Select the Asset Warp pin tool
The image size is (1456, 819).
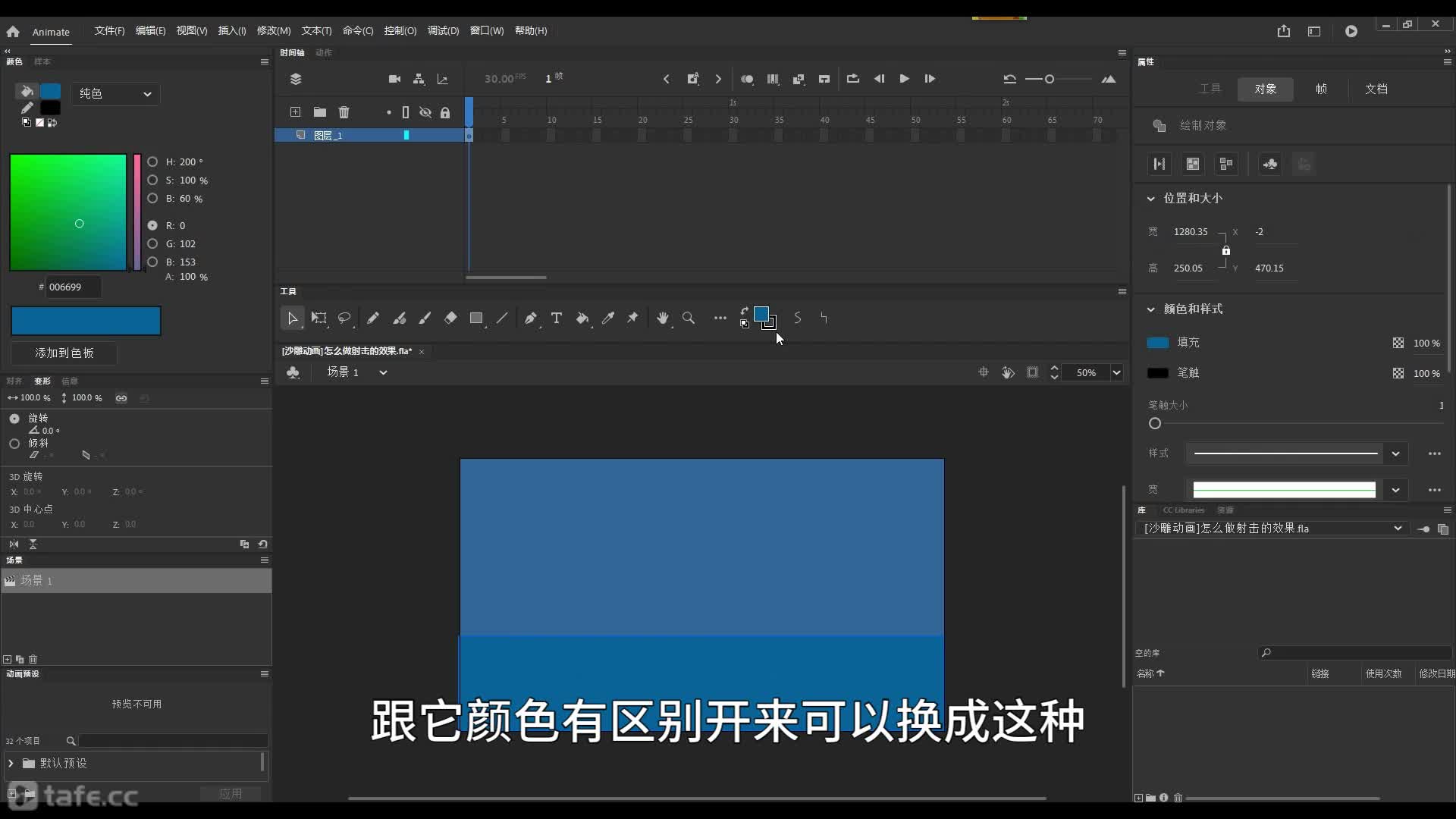(x=632, y=318)
